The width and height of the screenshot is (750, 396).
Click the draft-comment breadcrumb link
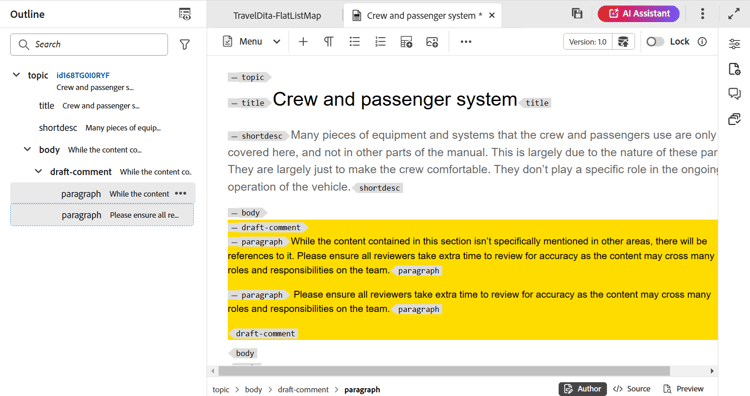tap(303, 389)
